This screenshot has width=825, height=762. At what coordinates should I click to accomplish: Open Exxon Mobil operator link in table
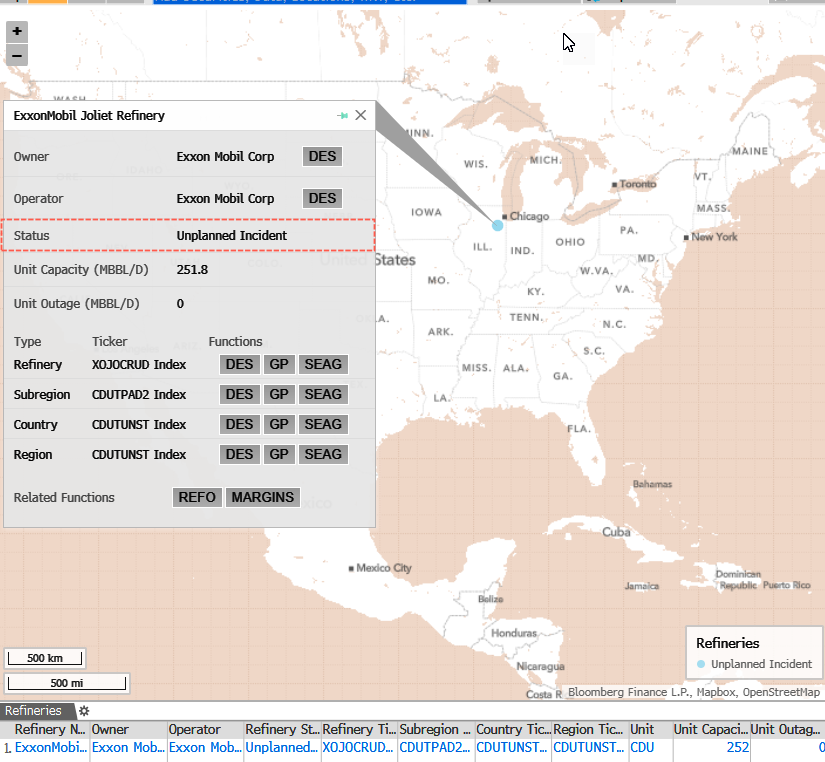pyautogui.click(x=206, y=748)
